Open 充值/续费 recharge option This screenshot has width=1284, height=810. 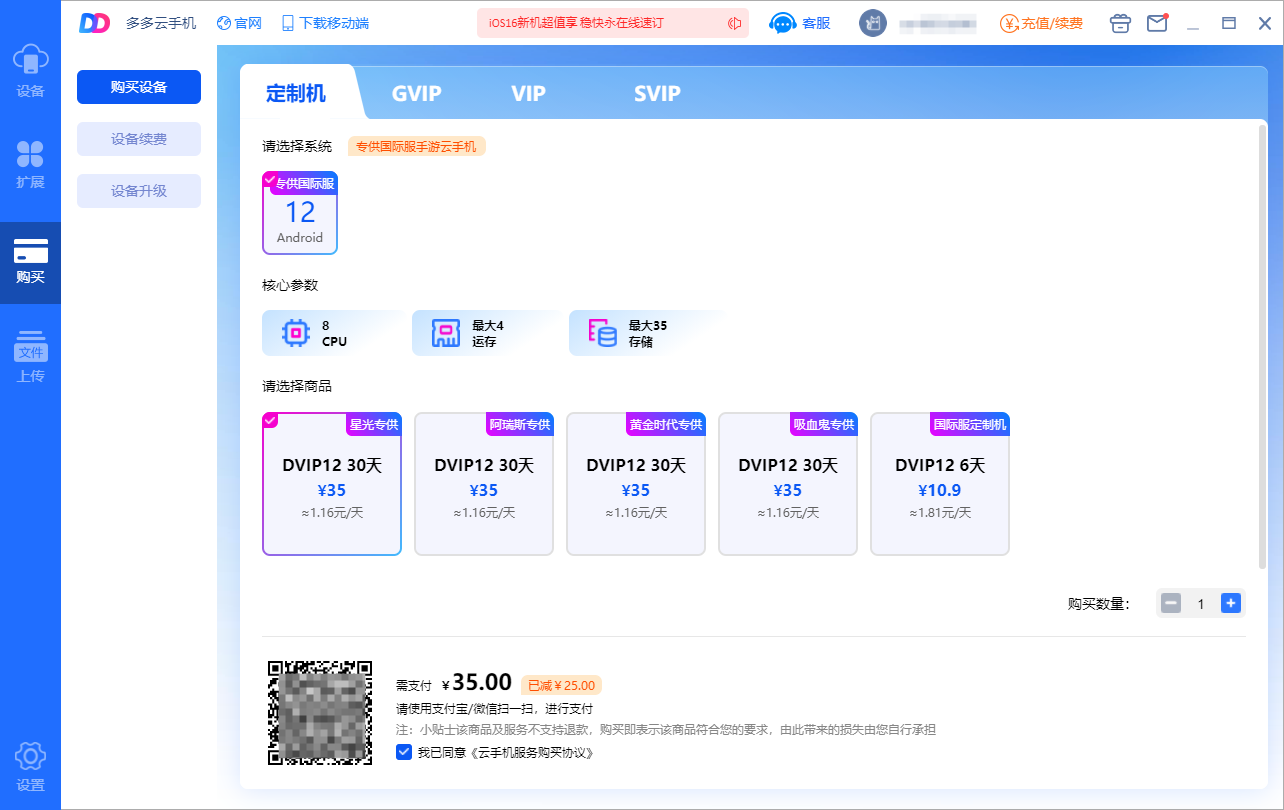pyautogui.click(x=1041, y=23)
